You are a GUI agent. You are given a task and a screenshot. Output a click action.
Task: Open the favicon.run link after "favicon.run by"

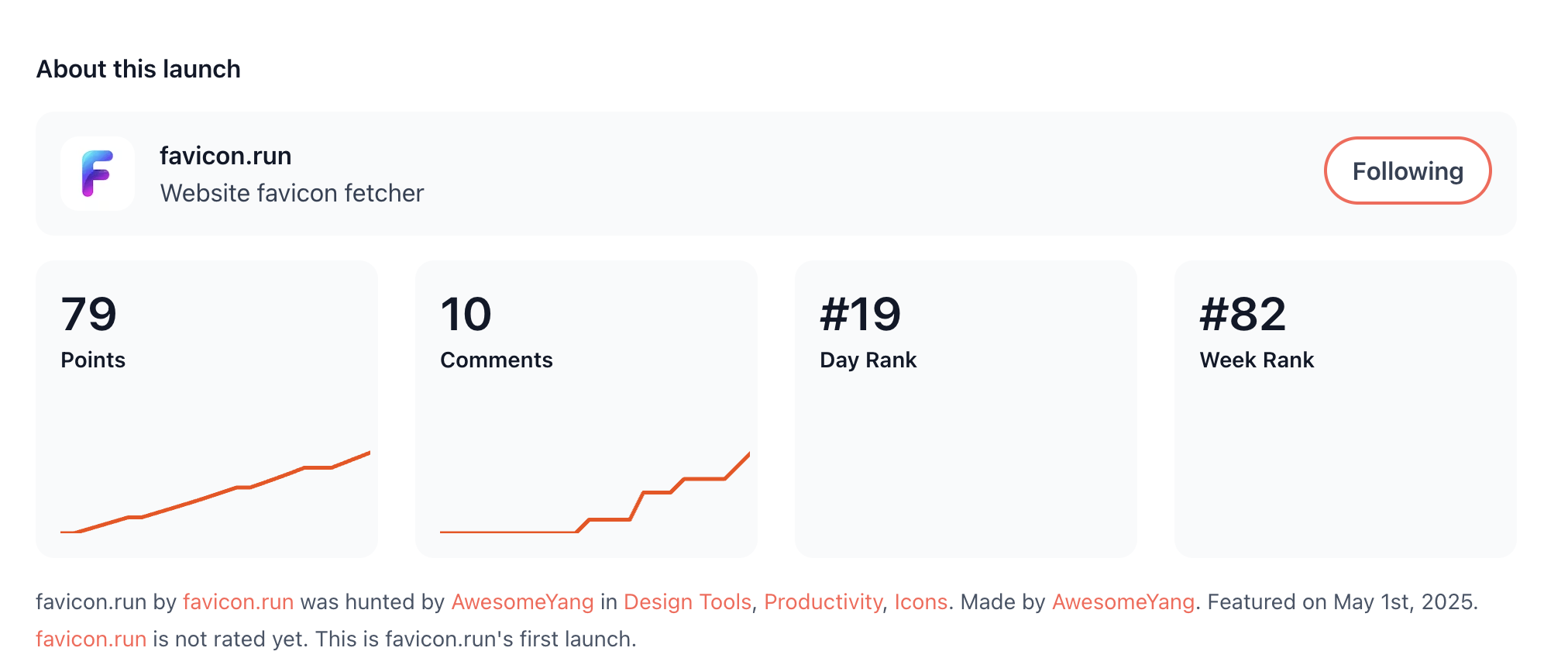[238, 602]
